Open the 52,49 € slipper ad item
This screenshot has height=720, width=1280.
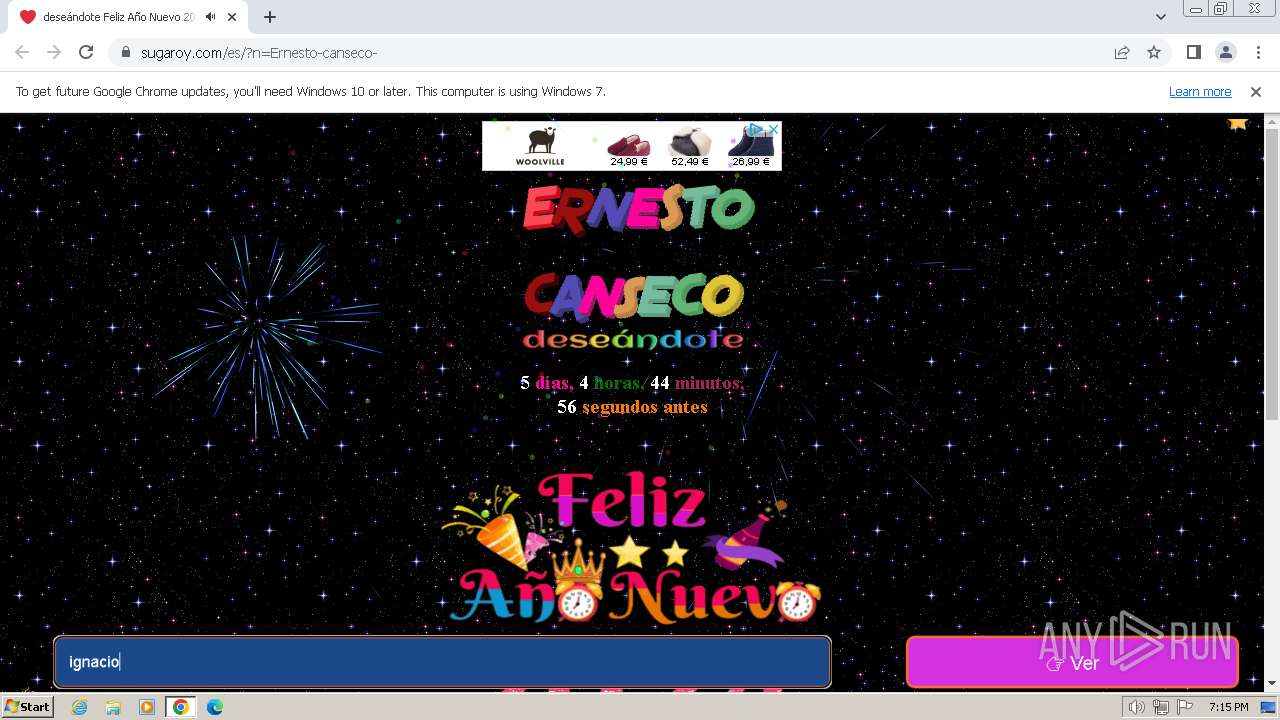point(690,146)
